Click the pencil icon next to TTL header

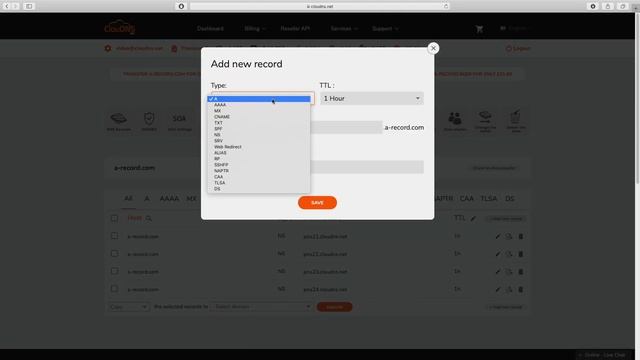tap(473, 219)
